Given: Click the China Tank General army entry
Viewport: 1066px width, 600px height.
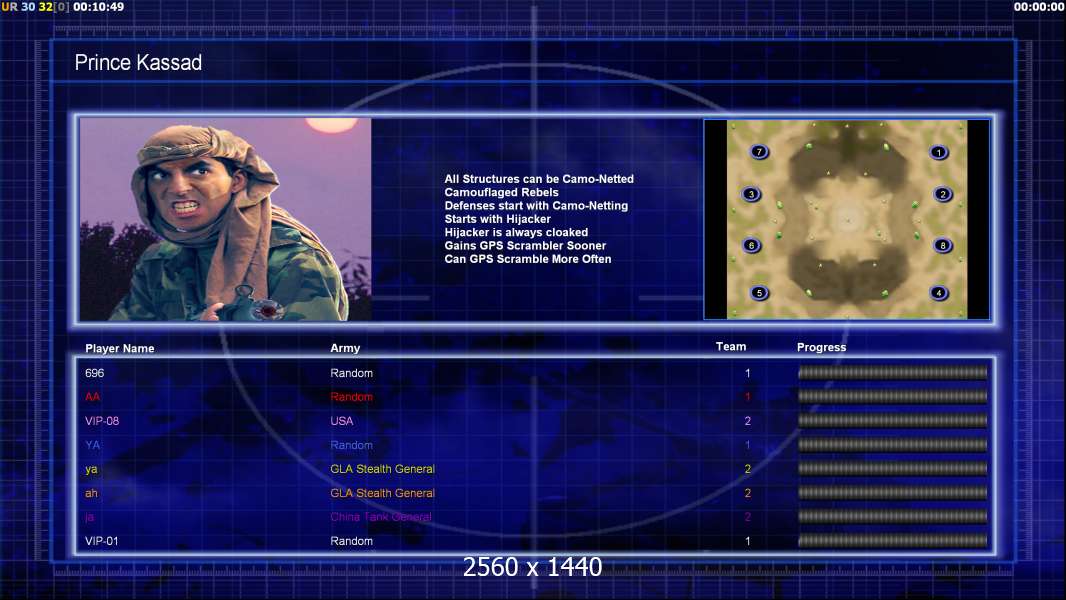Looking at the screenshot, I should 381,517.
